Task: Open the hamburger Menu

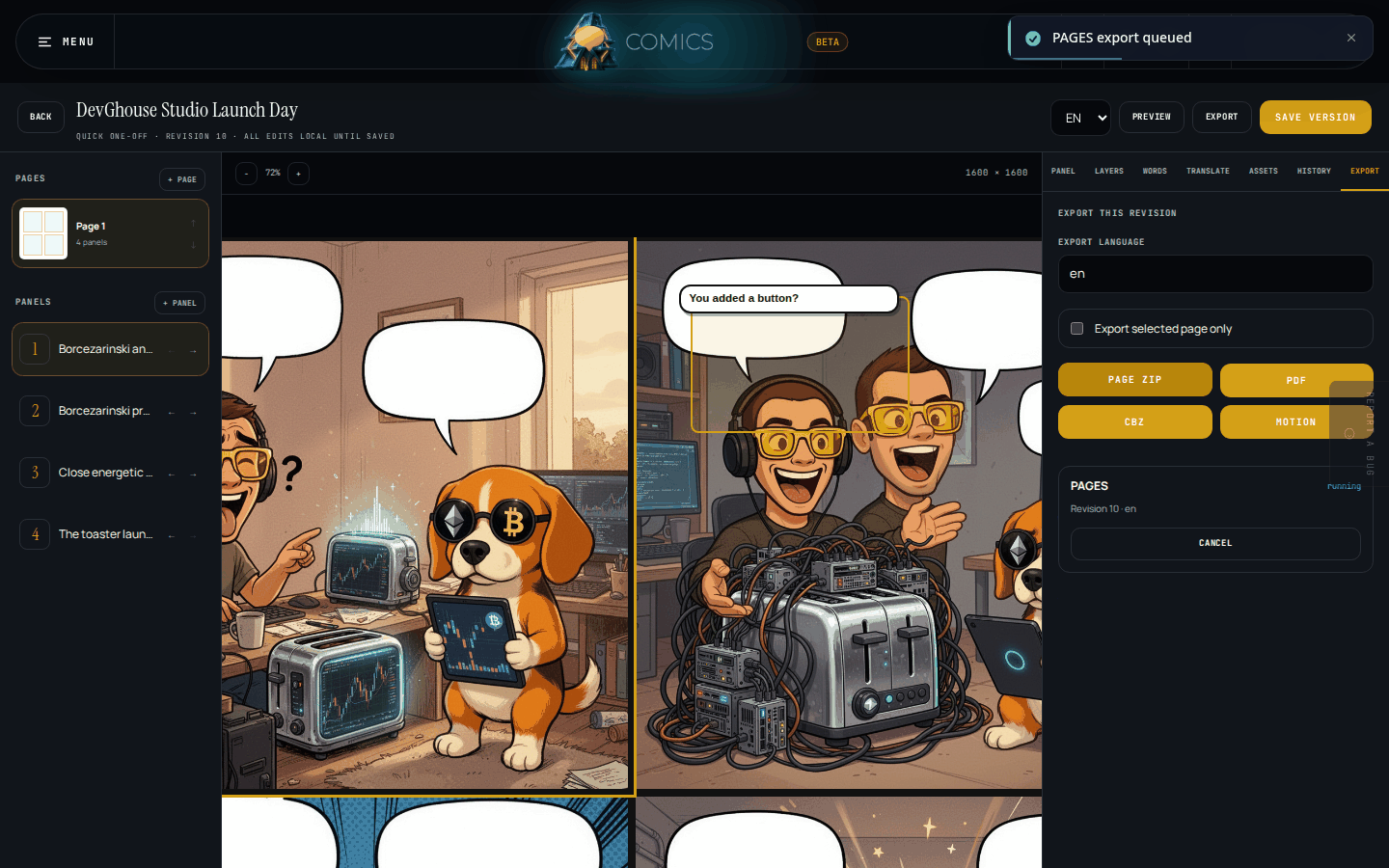Action: pos(66,41)
